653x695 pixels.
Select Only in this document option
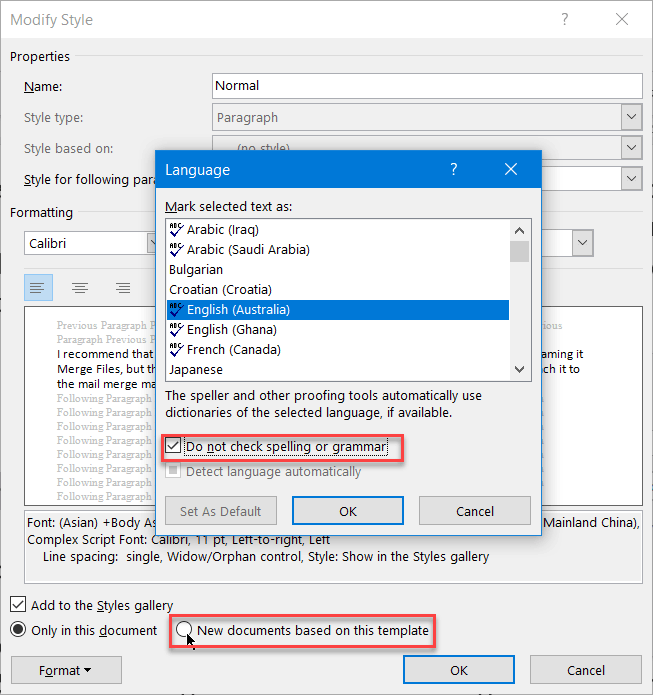point(18,630)
